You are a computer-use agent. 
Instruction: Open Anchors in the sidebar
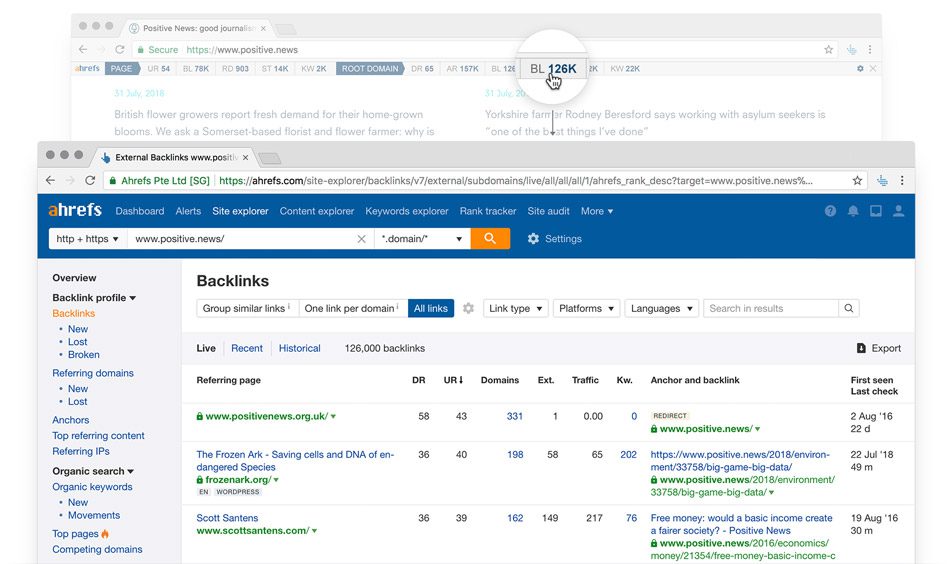(x=70, y=420)
